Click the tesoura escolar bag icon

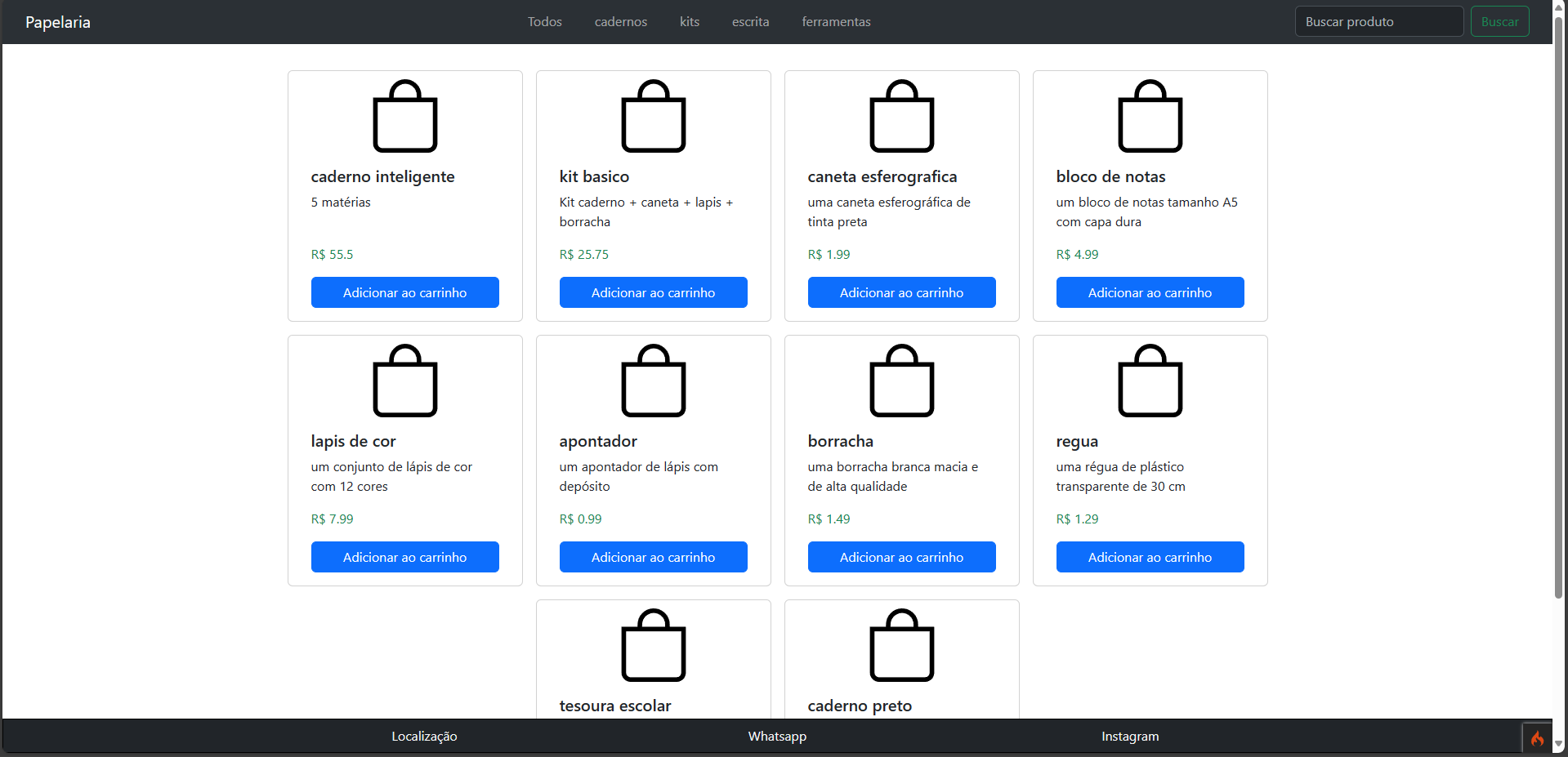pyautogui.click(x=653, y=645)
